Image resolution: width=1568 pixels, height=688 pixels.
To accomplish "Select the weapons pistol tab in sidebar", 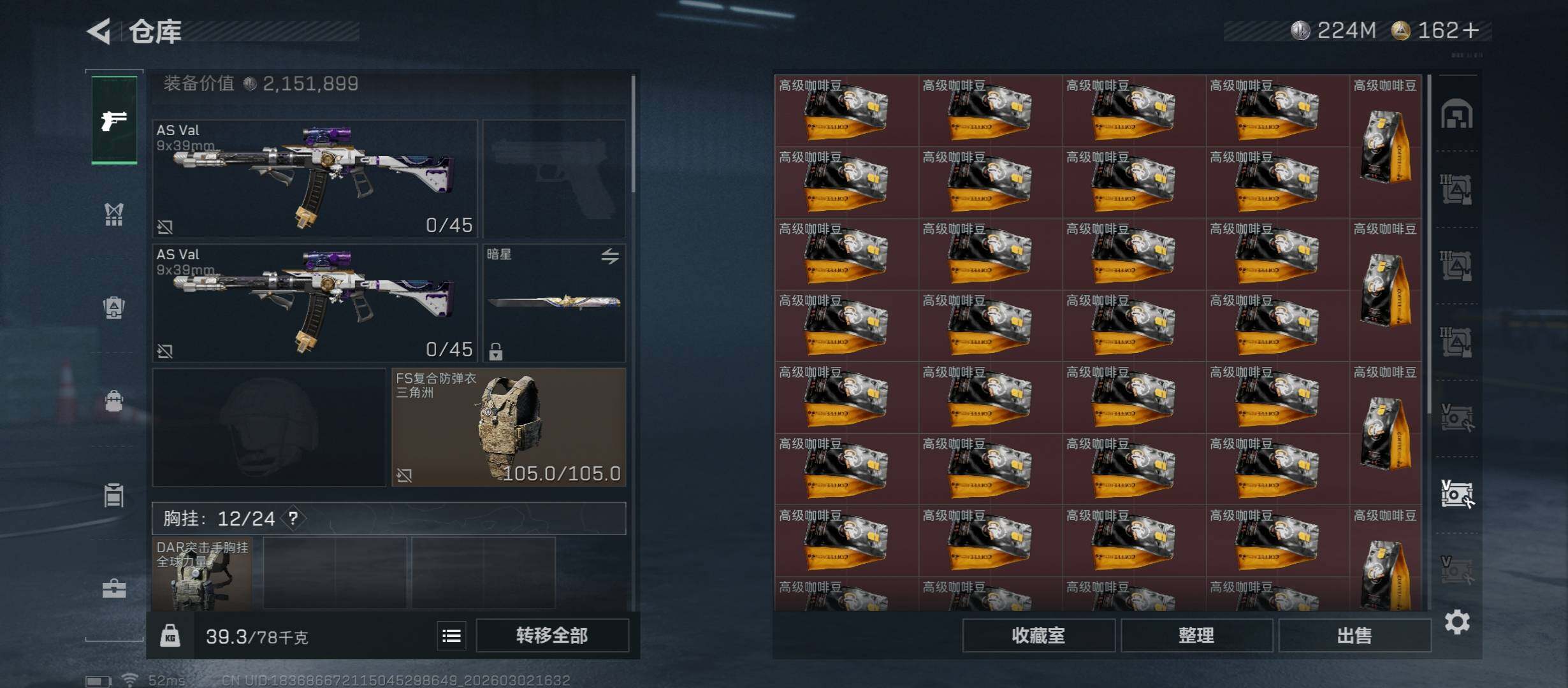I will (x=114, y=120).
